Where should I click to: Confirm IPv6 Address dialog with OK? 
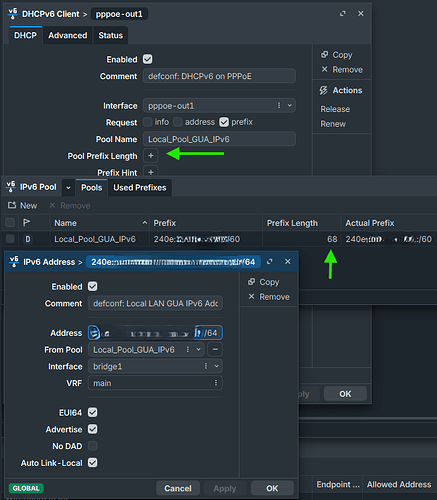click(272, 488)
